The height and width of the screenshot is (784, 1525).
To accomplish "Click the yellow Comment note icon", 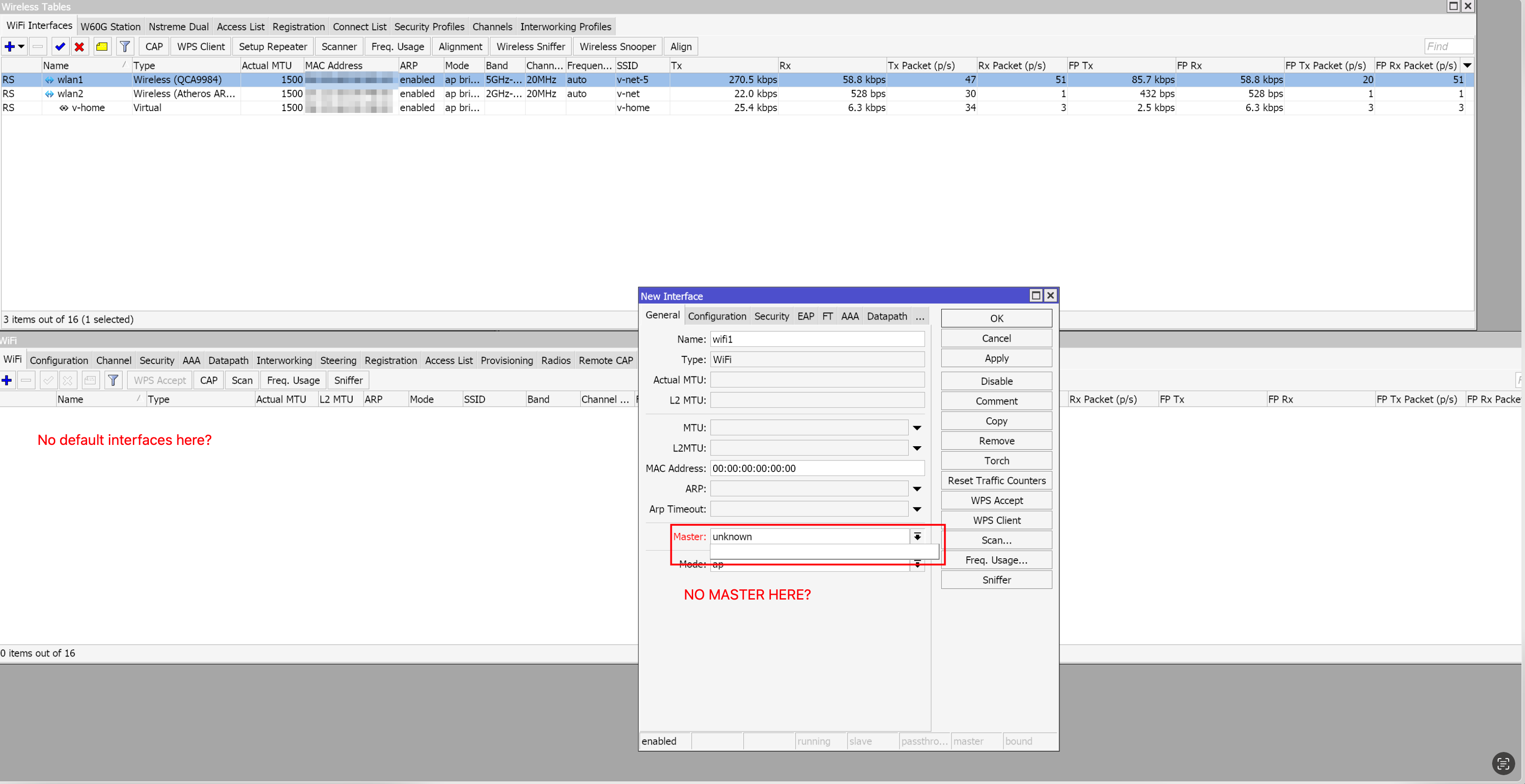I will point(102,46).
